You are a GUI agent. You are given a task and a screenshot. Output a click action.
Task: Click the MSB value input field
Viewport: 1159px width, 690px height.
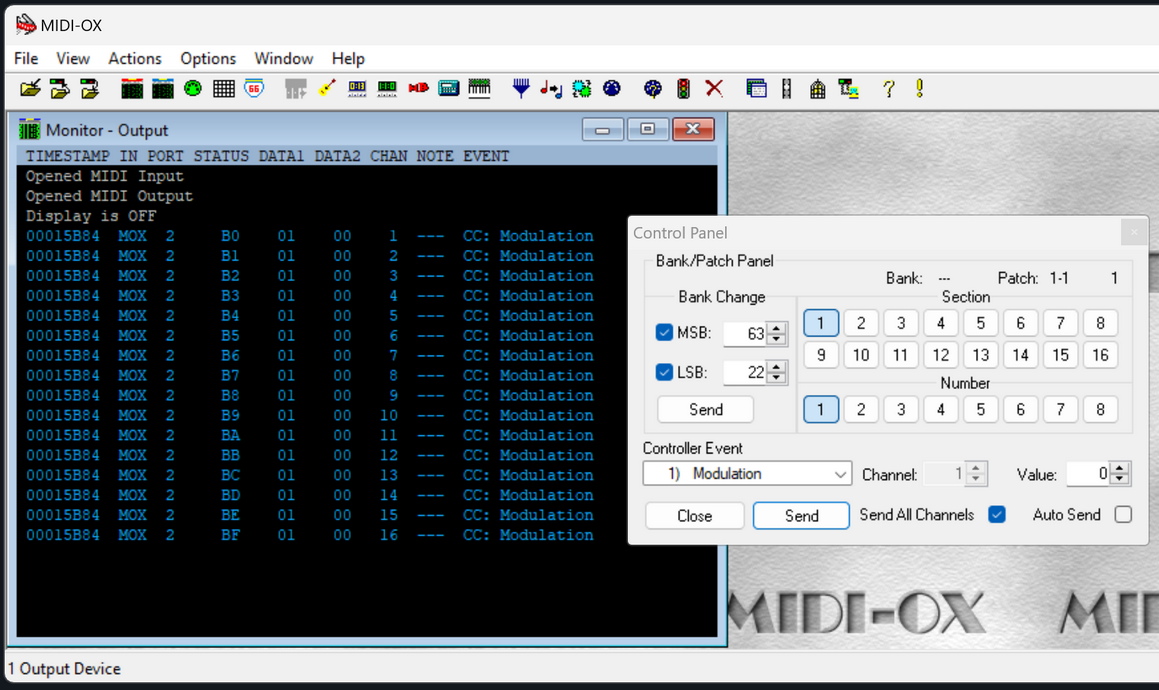745,334
